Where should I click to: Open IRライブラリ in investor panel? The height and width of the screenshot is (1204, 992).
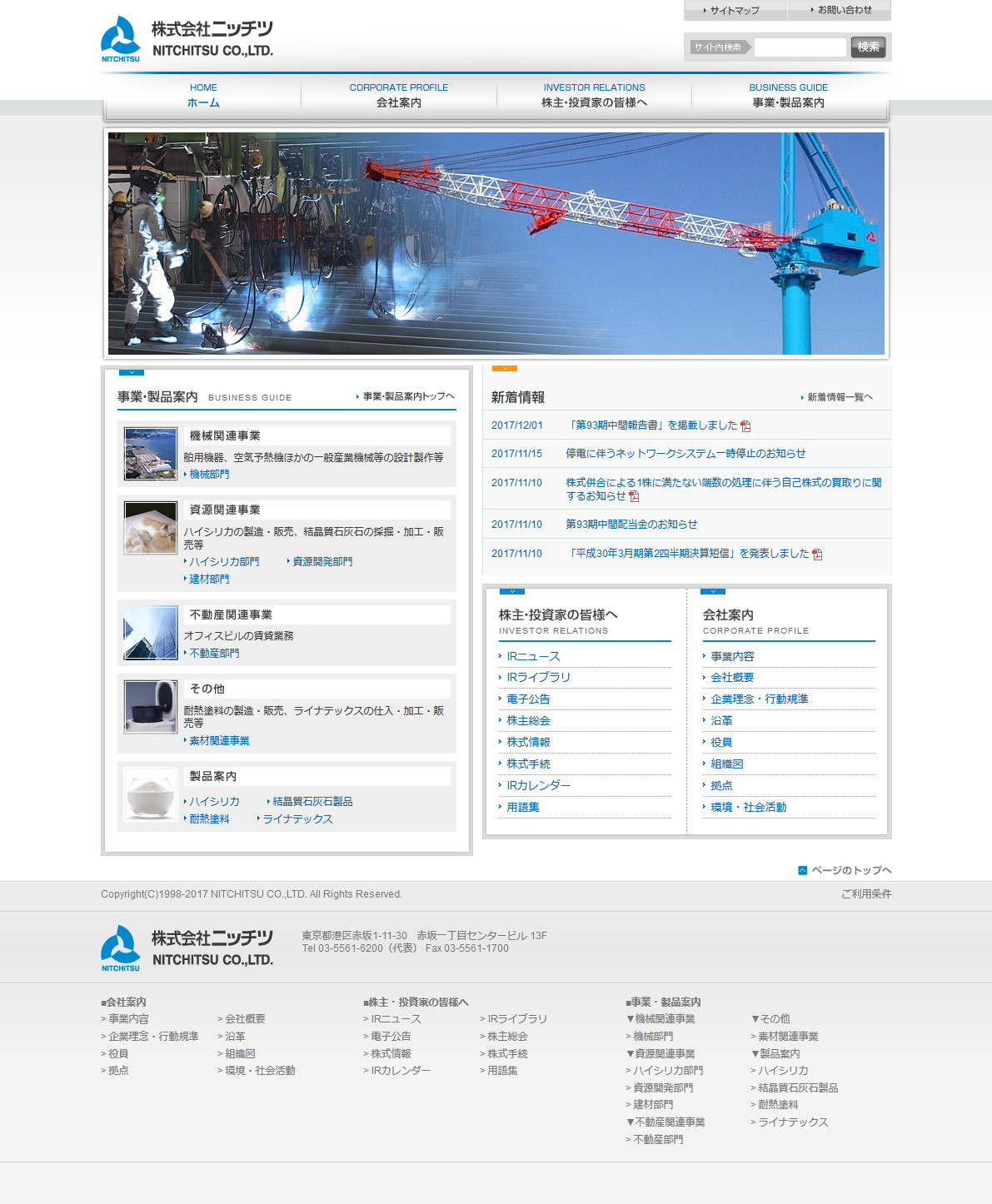[x=538, y=678]
